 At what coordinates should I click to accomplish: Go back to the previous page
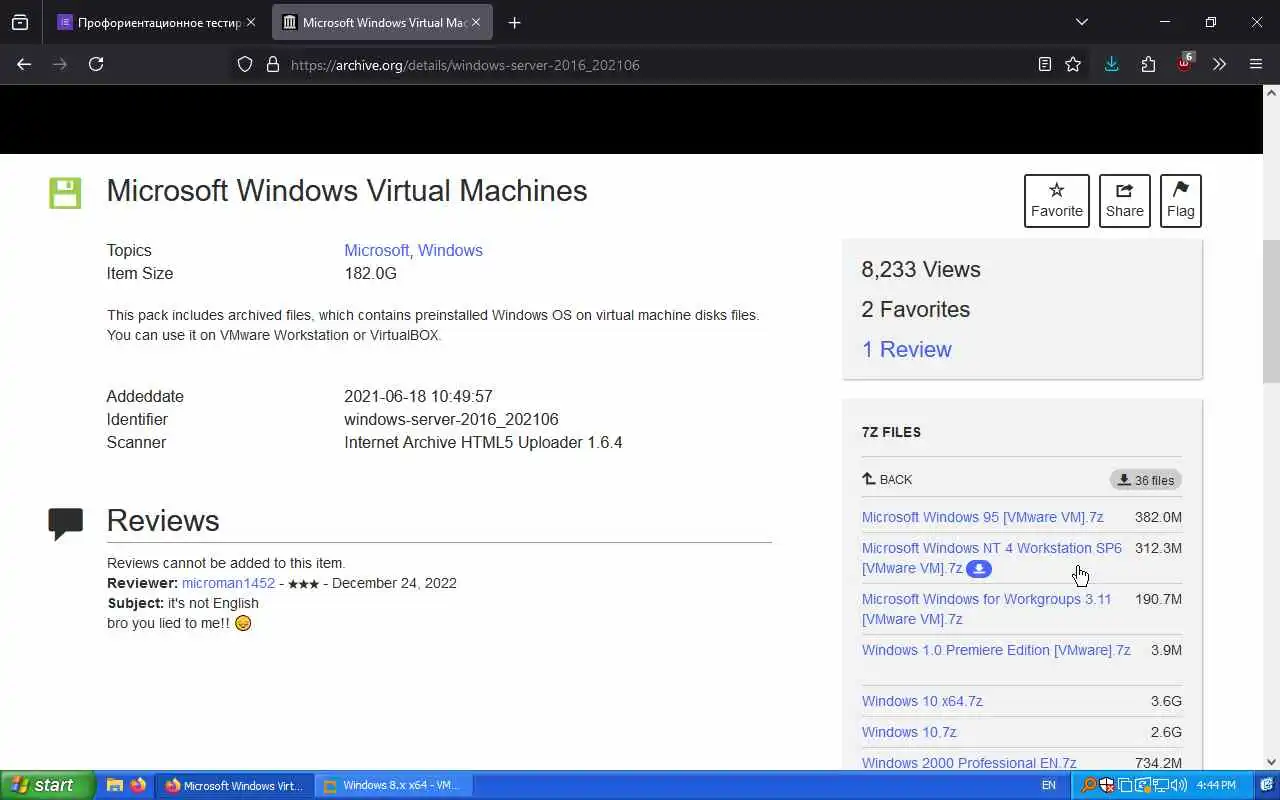[x=24, y=64]
